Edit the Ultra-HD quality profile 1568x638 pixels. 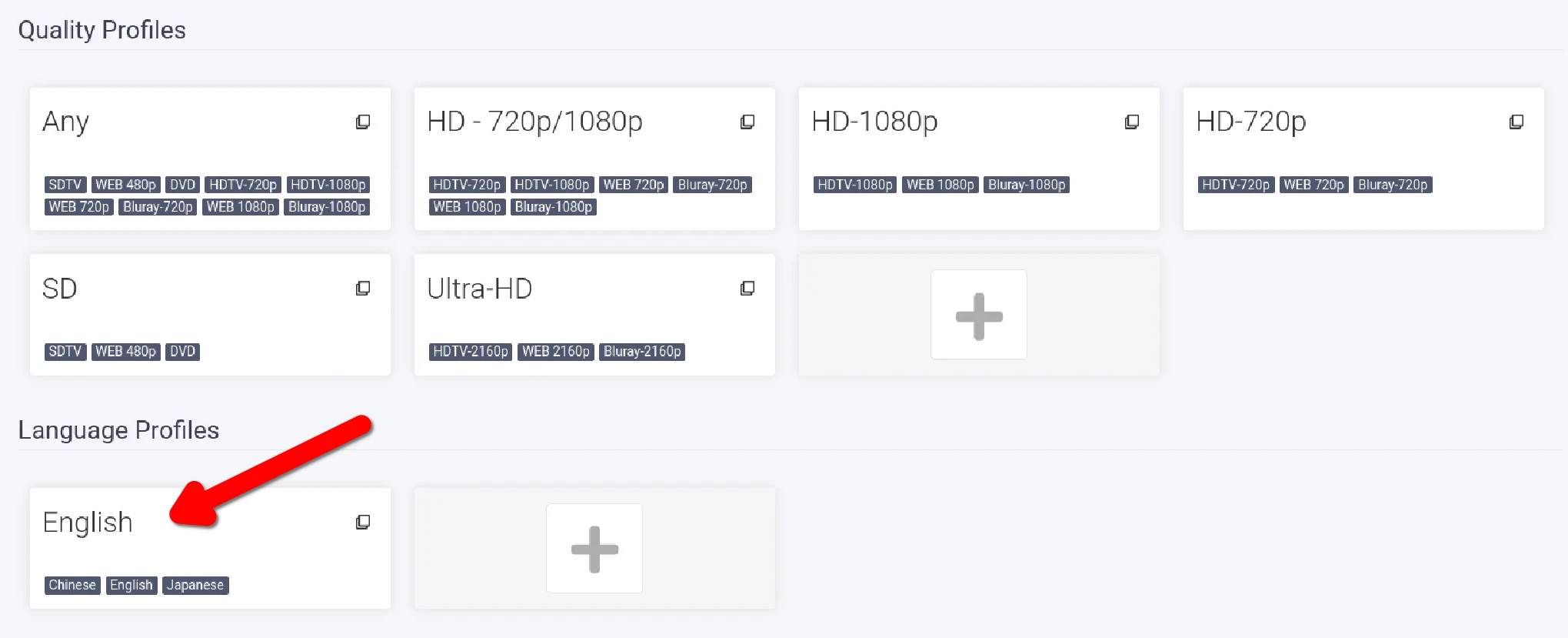click(480, 289)
